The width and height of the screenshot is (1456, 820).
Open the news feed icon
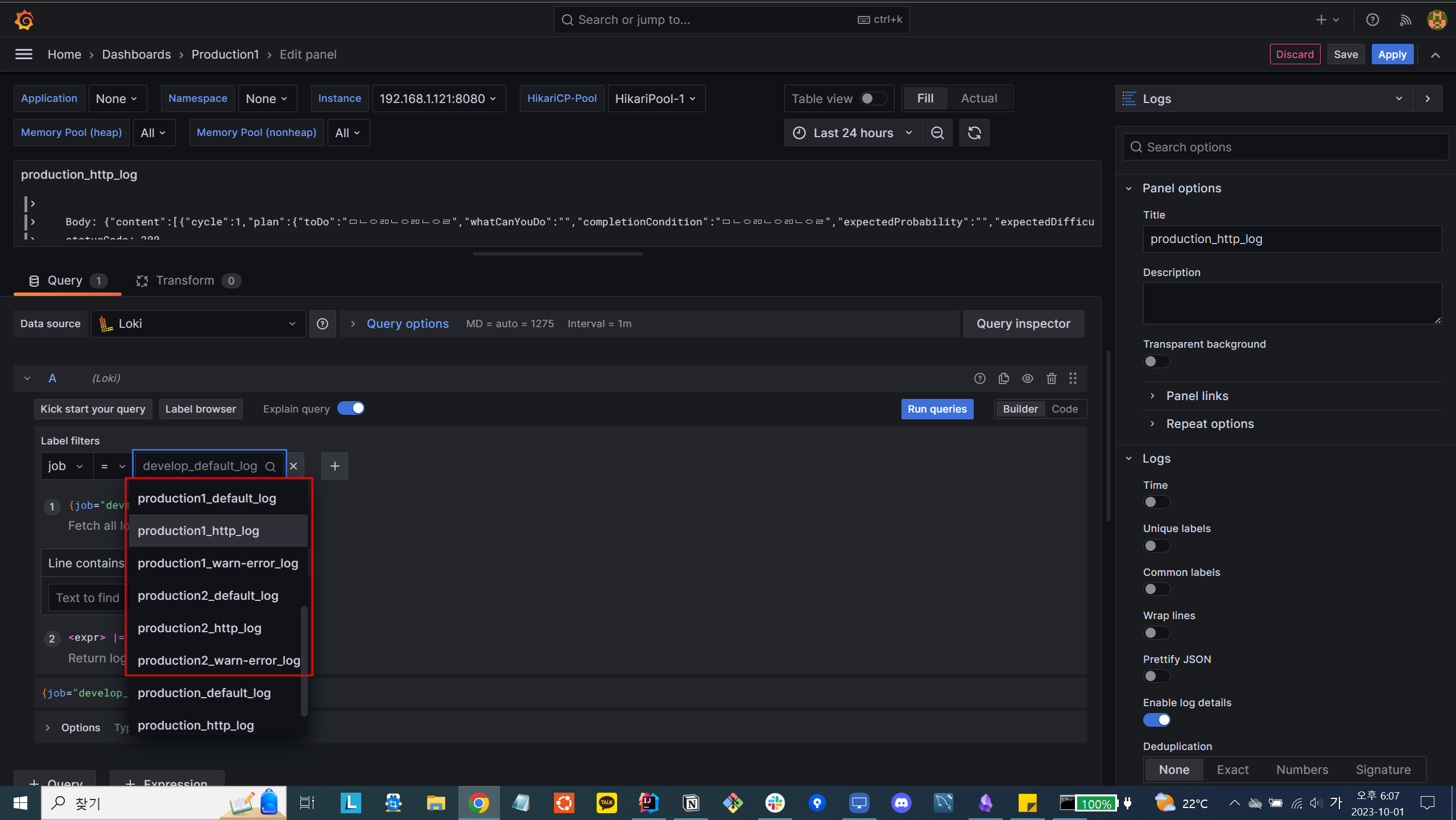tap(1405, 20)
